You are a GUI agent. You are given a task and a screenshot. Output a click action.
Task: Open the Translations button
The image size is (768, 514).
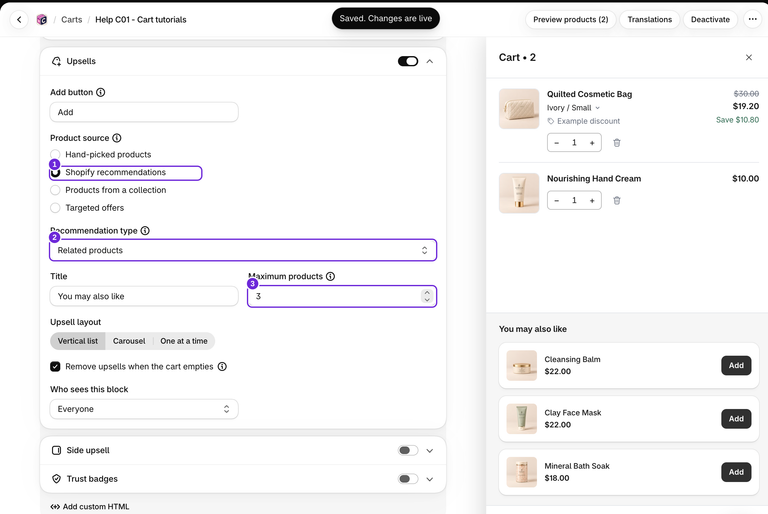click(649, 20)
